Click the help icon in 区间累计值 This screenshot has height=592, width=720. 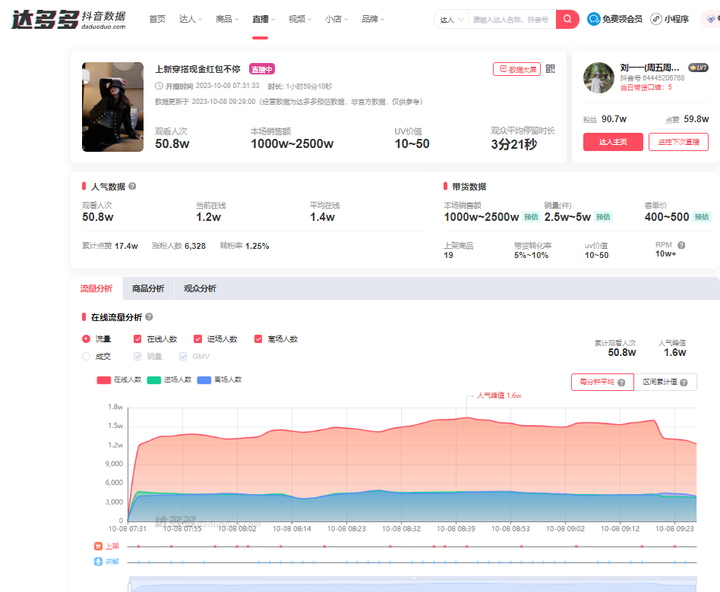click(684, 383)
